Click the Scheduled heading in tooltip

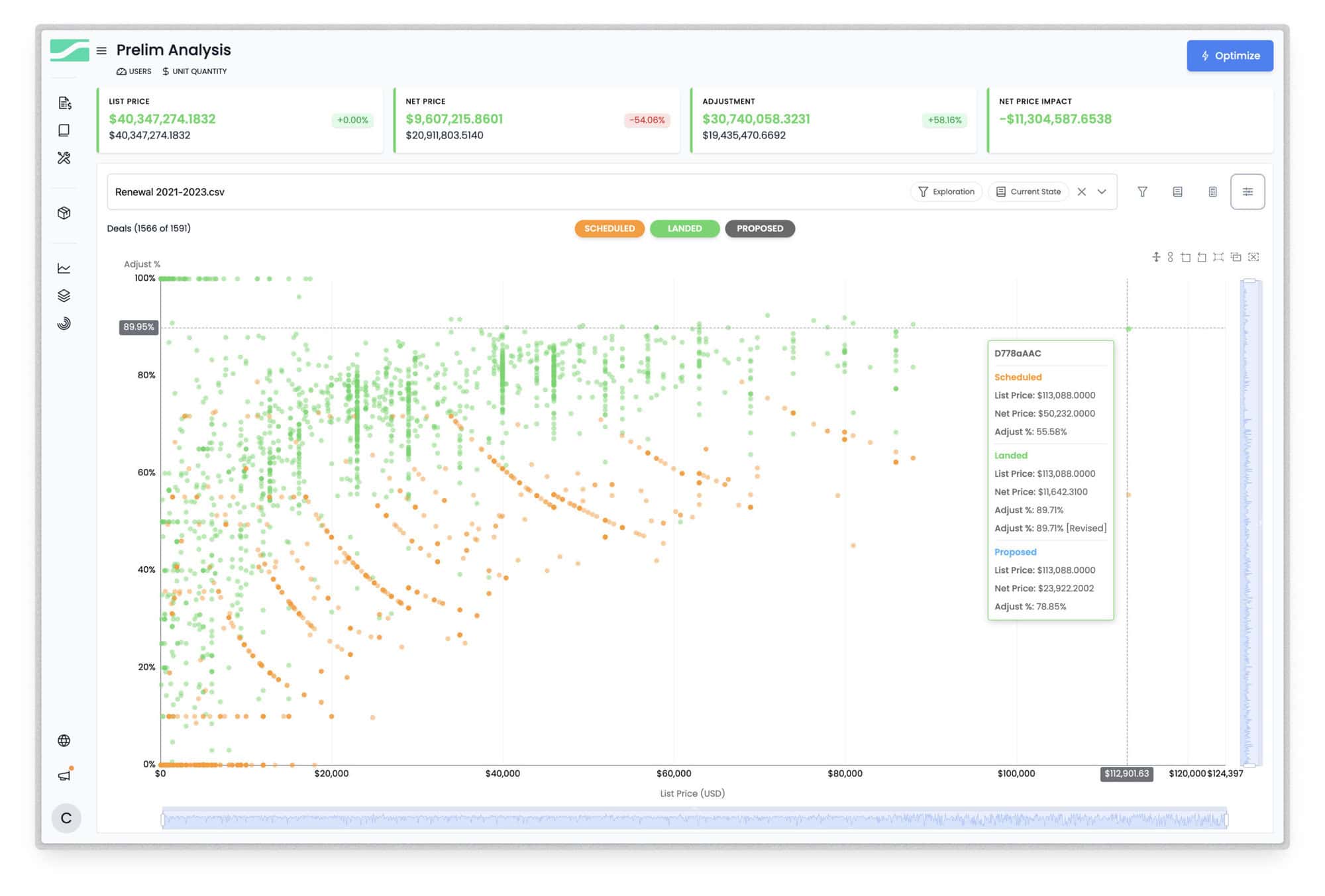click(1018, 377)
